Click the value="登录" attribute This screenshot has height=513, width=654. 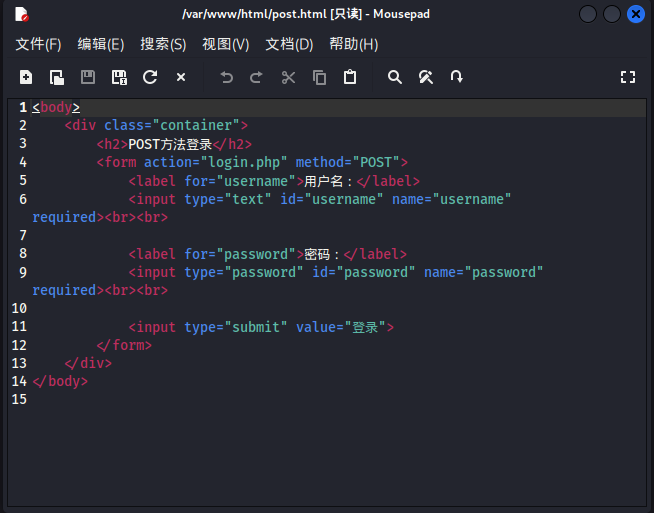pyautogui.click(x=341, y=327)
